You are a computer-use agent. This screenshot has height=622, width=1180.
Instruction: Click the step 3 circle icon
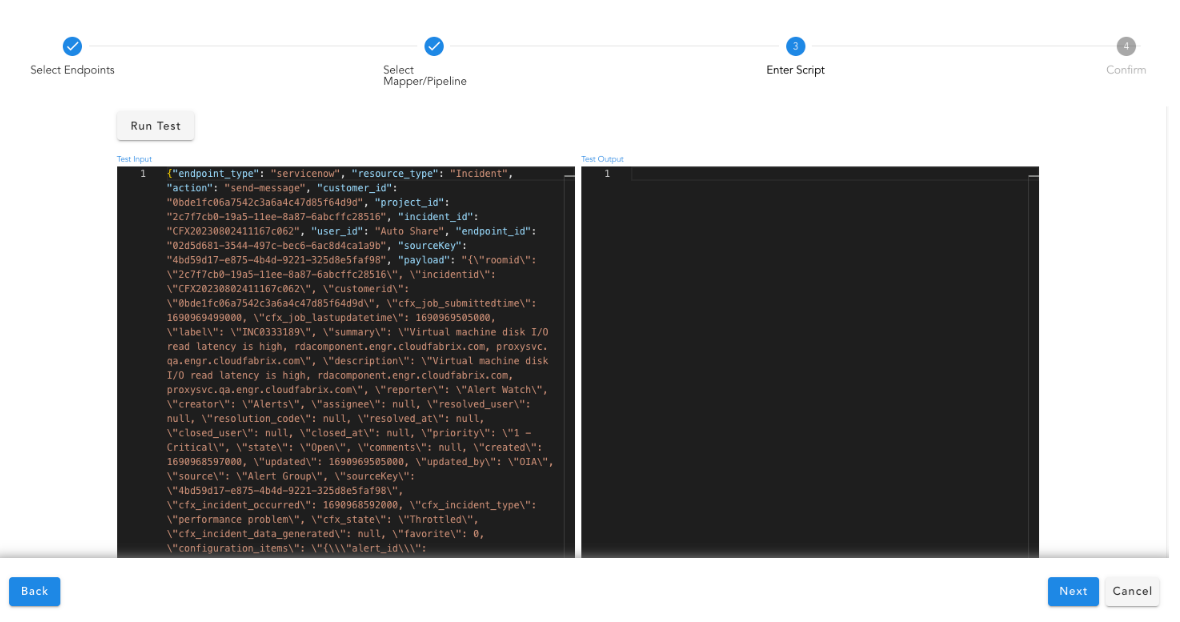pyautogui.click(x=795, y=46)
